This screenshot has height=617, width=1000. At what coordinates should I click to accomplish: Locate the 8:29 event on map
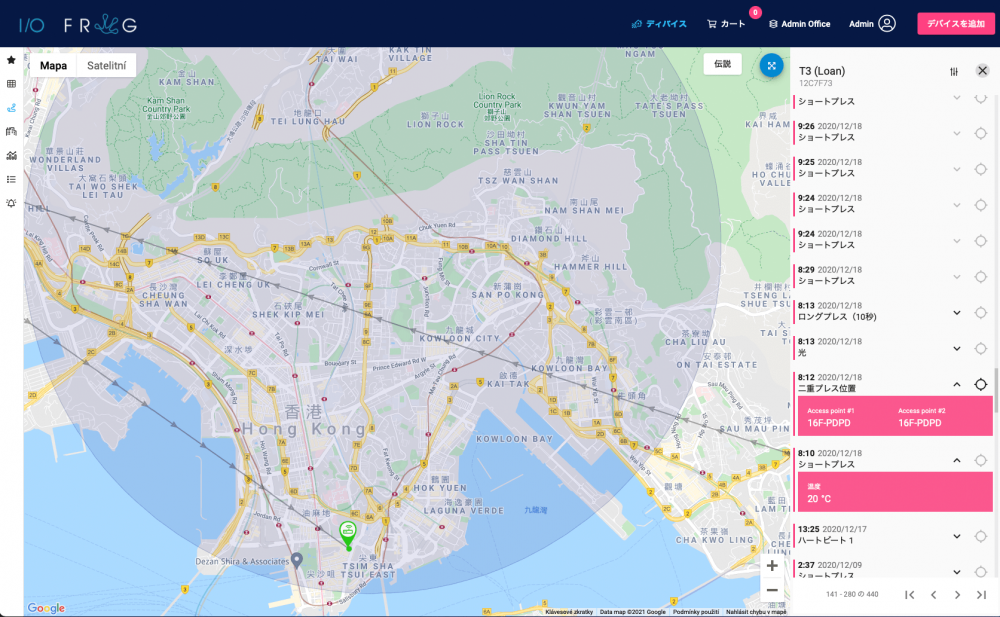coord(980,276)
